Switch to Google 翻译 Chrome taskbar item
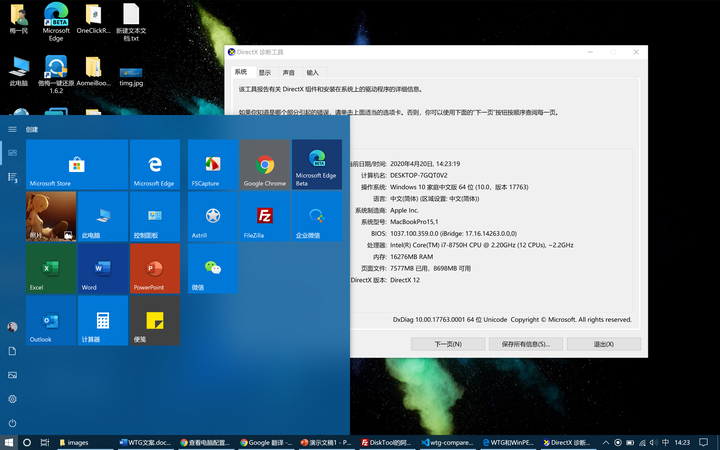 (x=266, y=443)
